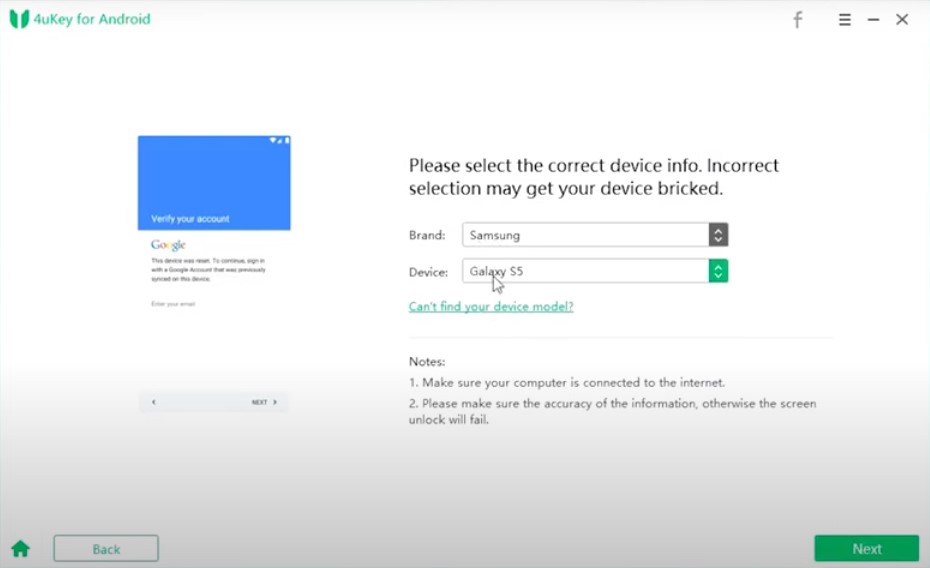Click the 4uKey for Android logo

tap(80, 19)
